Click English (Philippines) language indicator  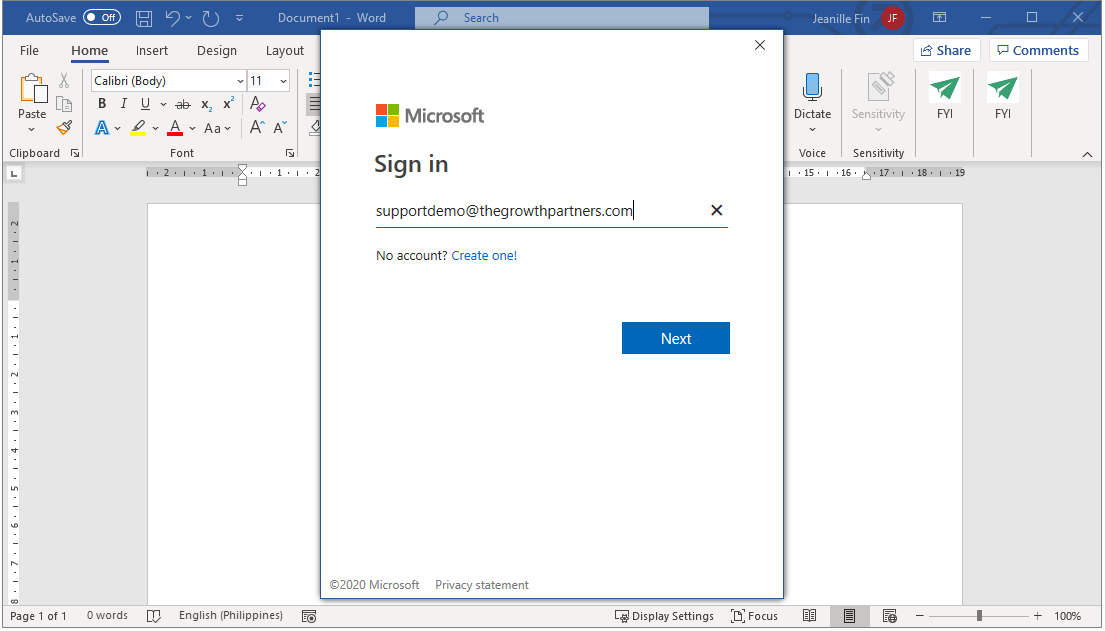230,615
